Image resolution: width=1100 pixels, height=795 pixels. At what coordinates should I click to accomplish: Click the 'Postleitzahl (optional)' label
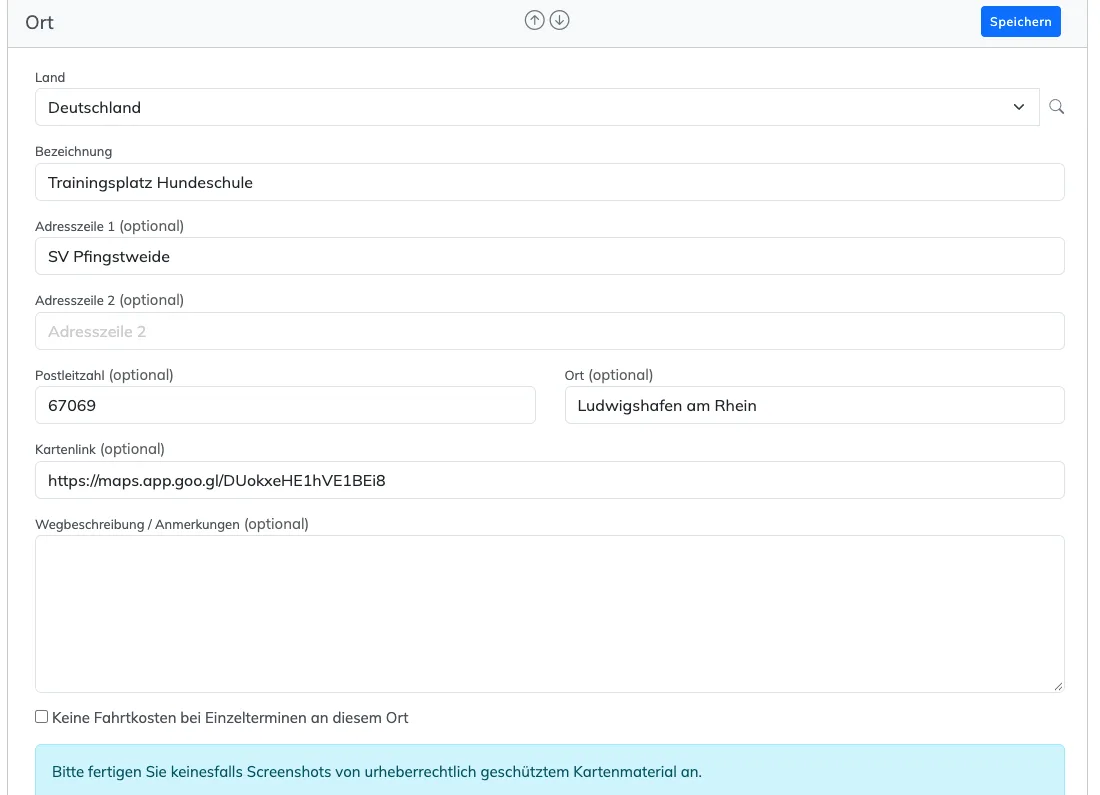coord(104,375)
